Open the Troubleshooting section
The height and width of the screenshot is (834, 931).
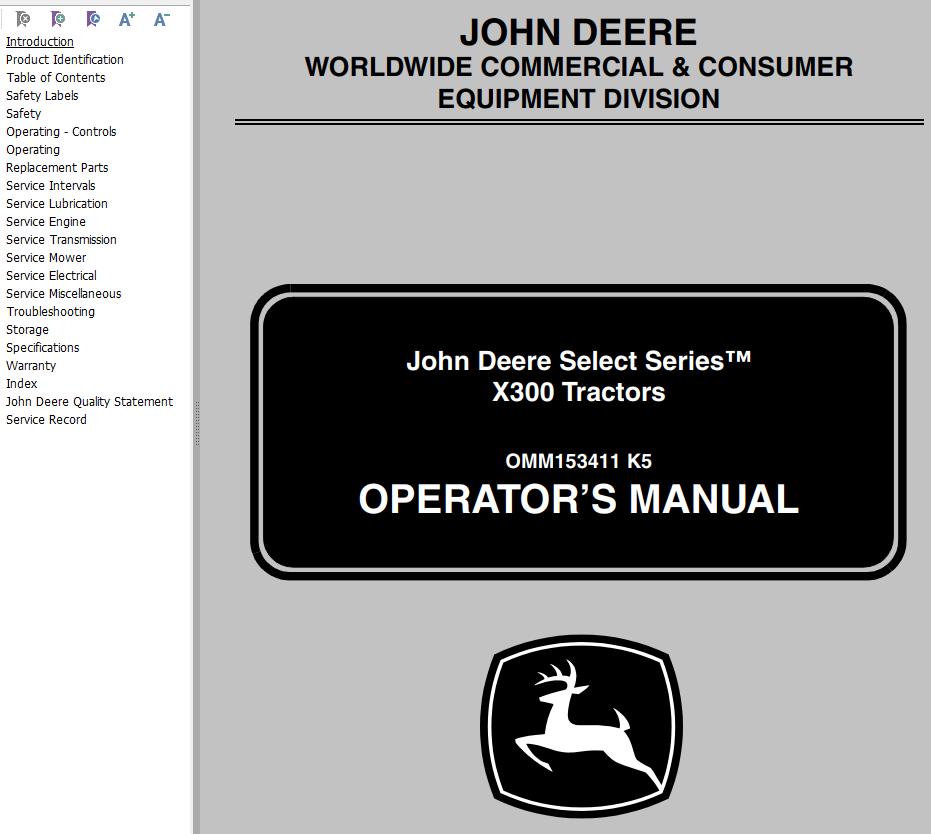coord(49,311)
